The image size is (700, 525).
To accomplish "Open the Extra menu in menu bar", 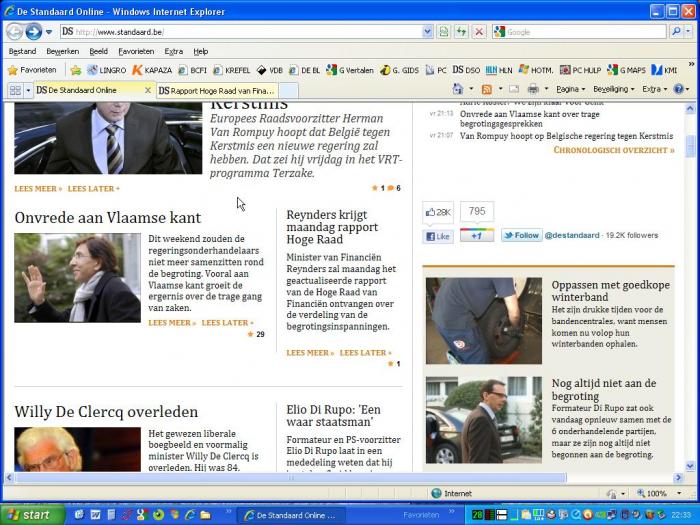I will click(174, 51).
